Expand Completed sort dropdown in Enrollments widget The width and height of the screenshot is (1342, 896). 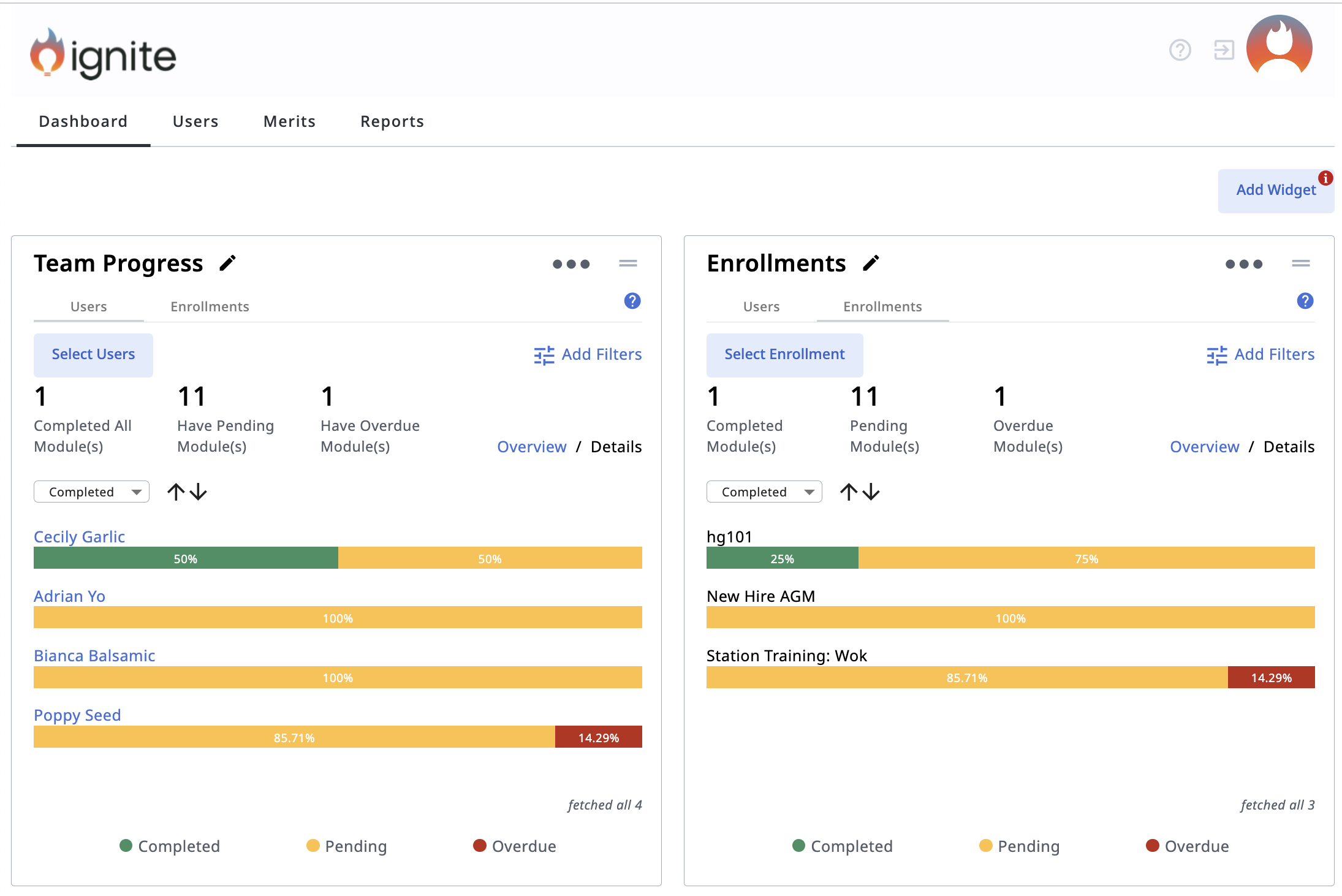(764, 492)
